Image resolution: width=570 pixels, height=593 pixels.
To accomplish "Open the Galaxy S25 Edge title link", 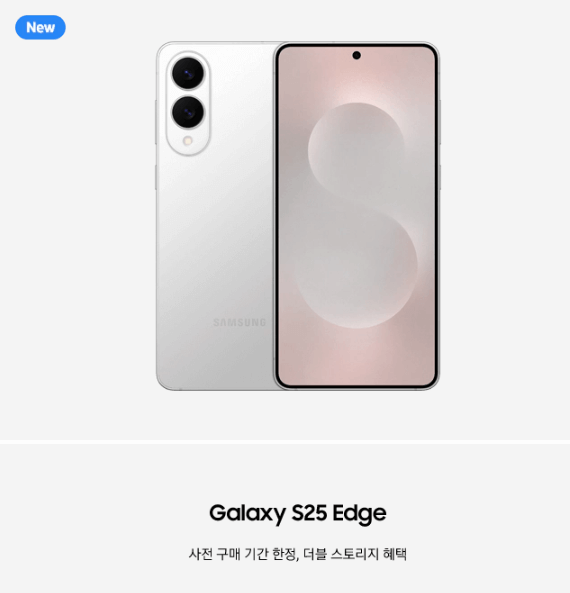I will point(298,513).
